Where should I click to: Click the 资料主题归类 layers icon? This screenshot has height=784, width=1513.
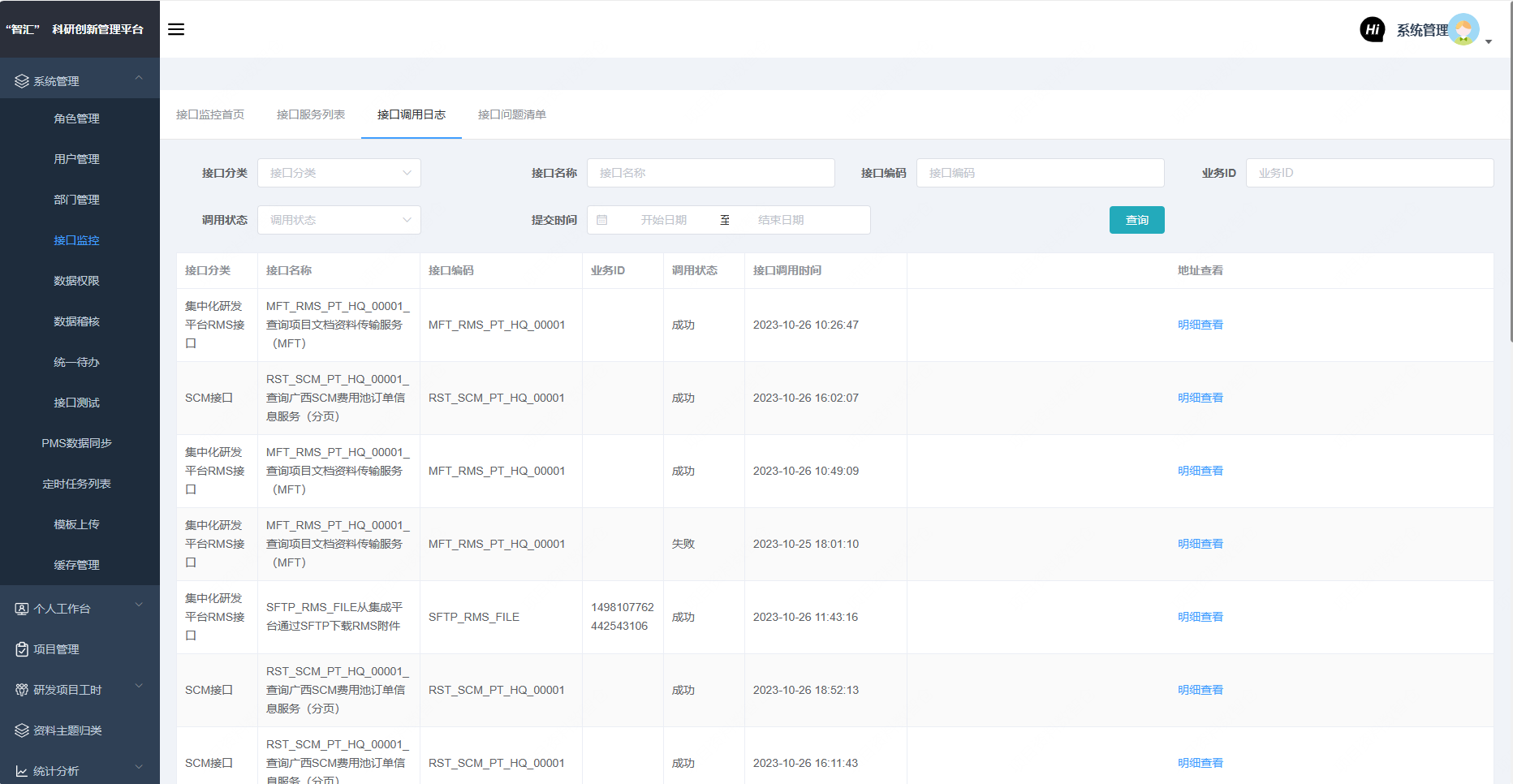tap(22, 730)
